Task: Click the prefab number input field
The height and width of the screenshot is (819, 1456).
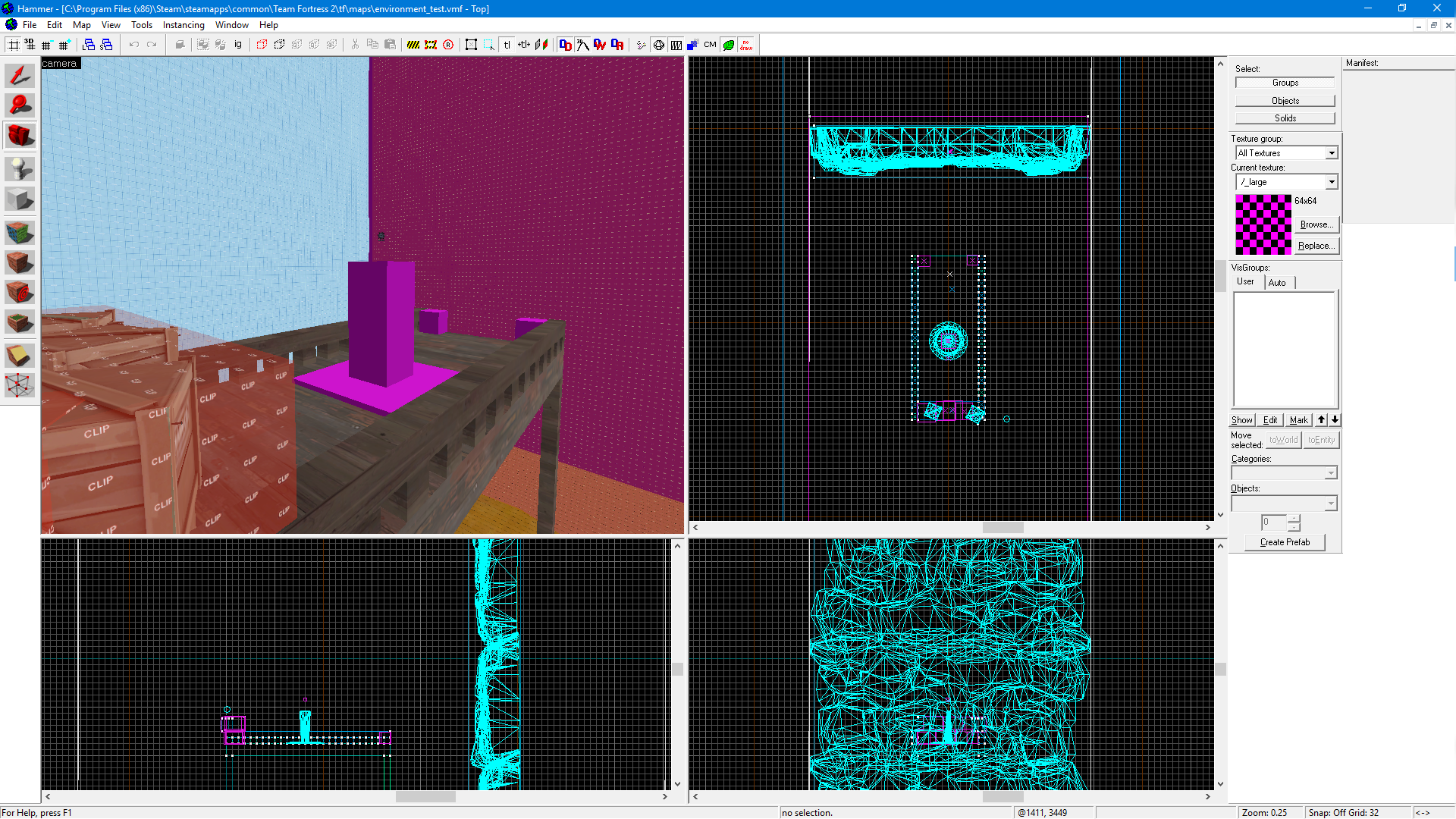Action: [1274, 522]
